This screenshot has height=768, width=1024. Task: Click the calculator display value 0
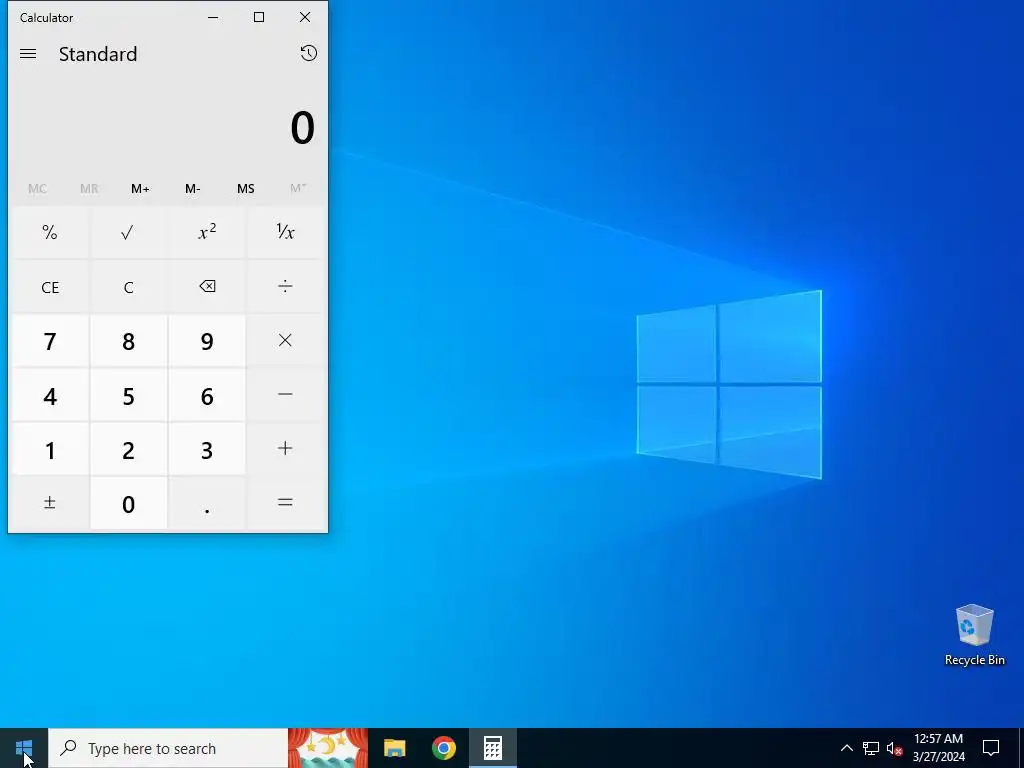pos(302,127)
